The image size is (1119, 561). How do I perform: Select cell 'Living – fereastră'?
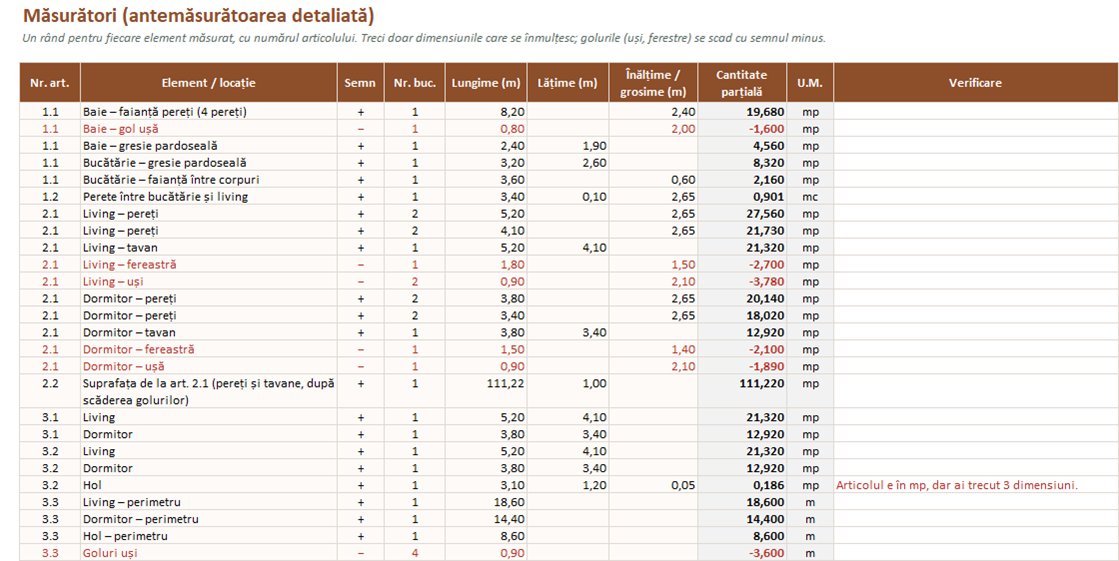pyautogui.click(x=208, y=265)
